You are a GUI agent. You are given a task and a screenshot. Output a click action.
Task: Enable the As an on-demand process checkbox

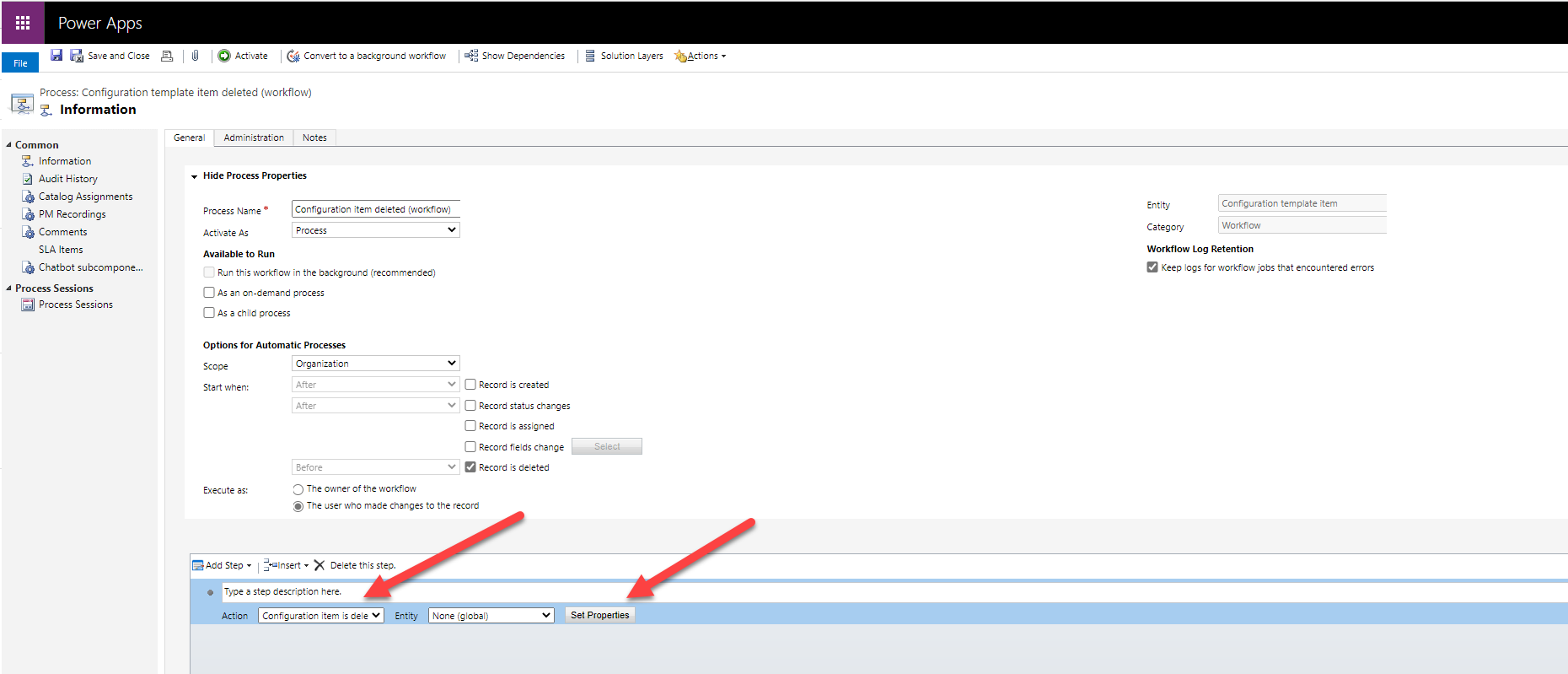[x=209, y=293]
